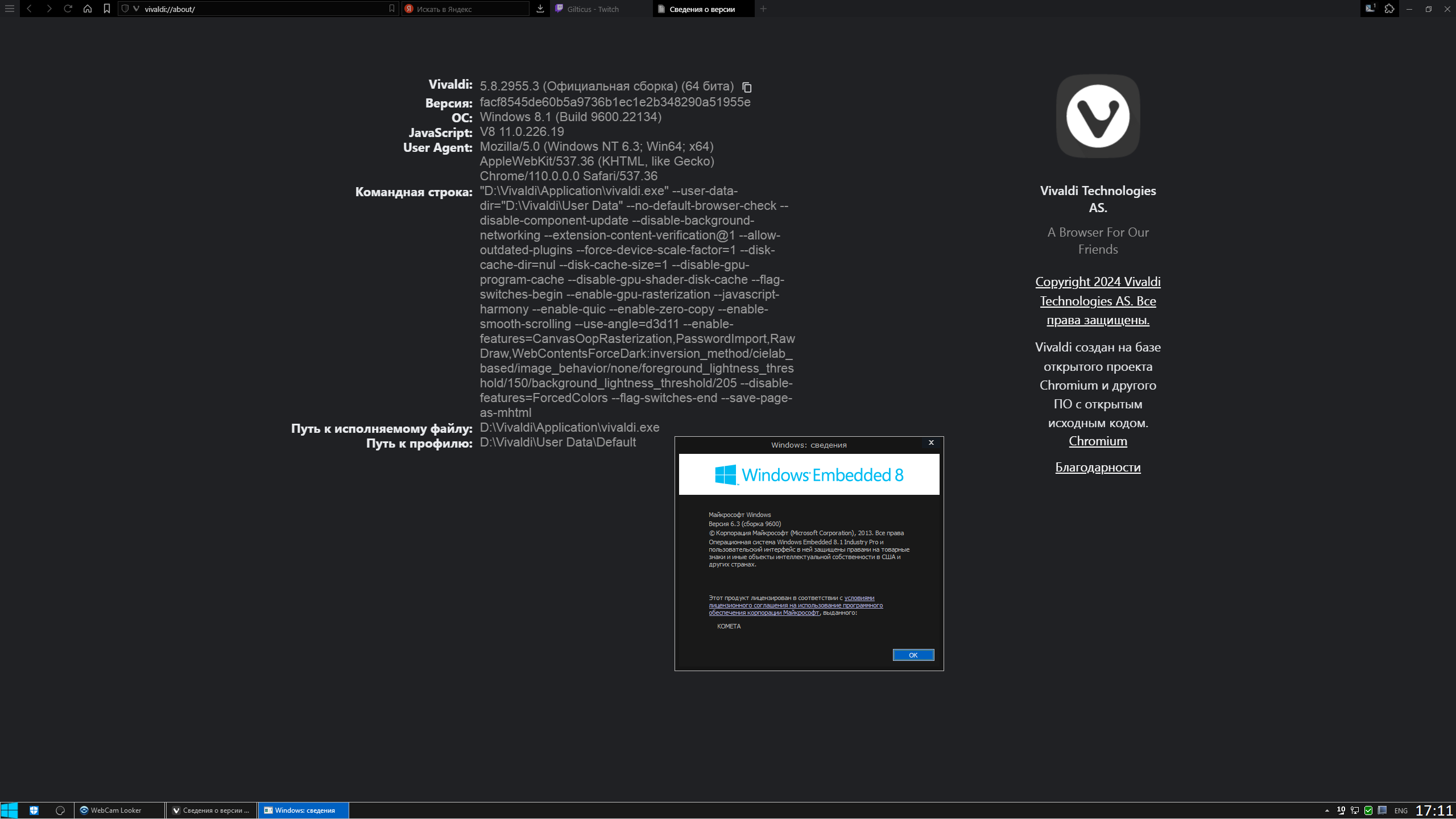
Task: Switch to Vivaldi Сведения о версии taskbar button
Action: pyautogui.click(x=212, y=810)
